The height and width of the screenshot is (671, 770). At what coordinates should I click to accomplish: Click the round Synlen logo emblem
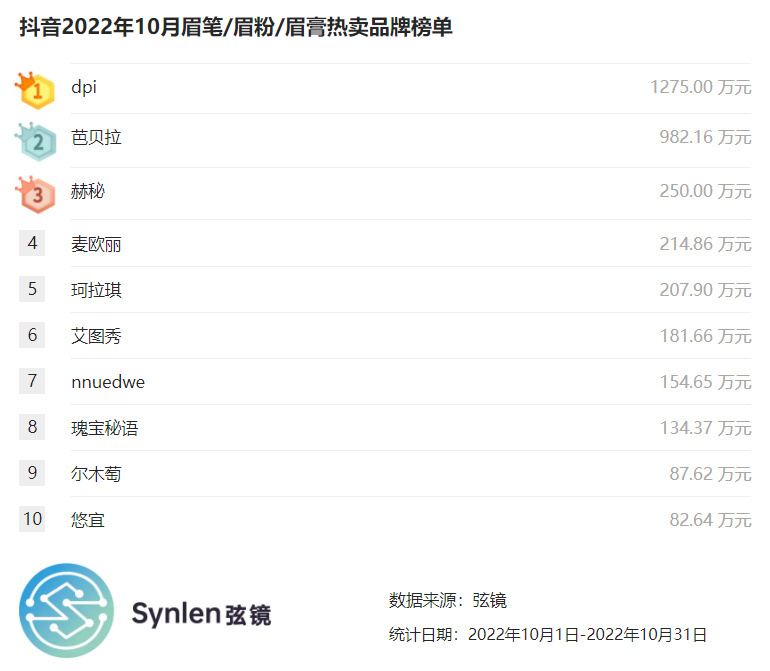[66, 611]
